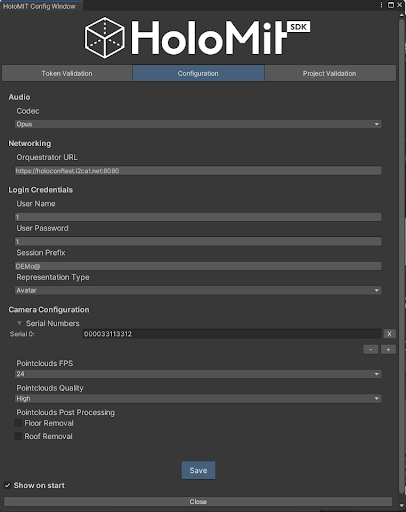Viewport: 406px width, 512px height.
Task: Open the window kebab options menu
Action: pyautogui.click(x=381, y=5)
